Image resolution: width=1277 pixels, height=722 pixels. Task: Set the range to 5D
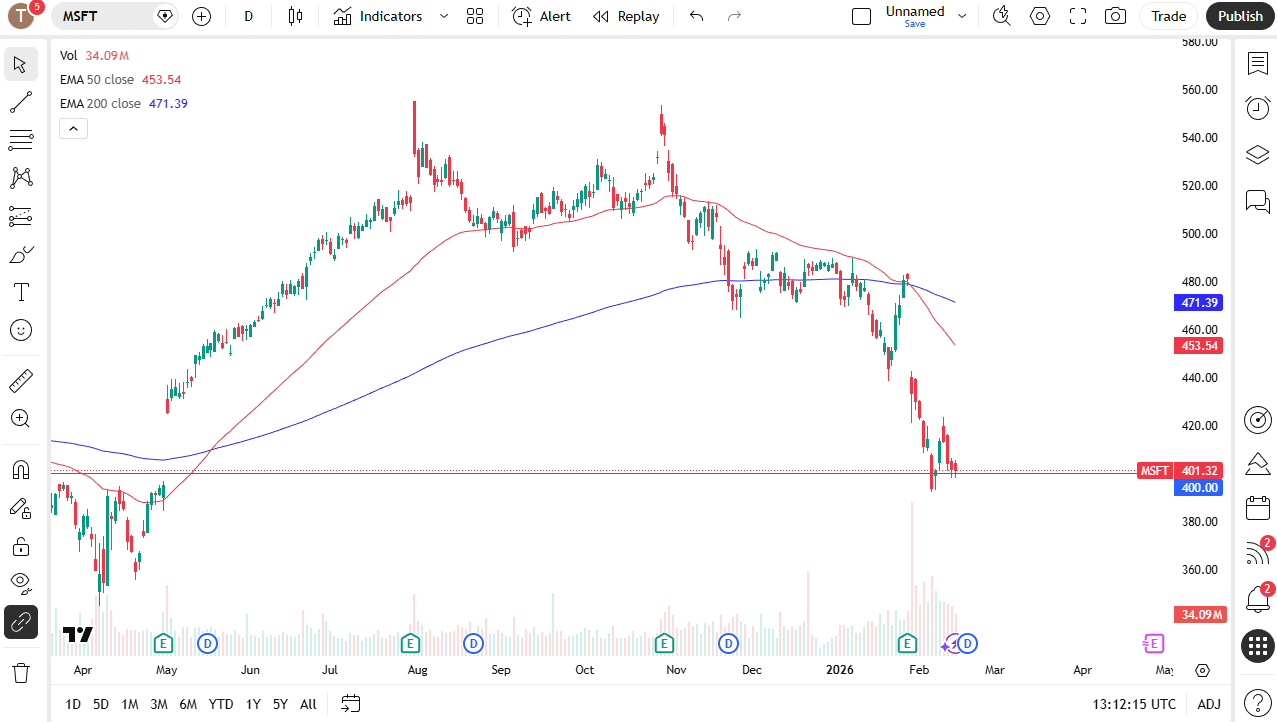(101, 704)
